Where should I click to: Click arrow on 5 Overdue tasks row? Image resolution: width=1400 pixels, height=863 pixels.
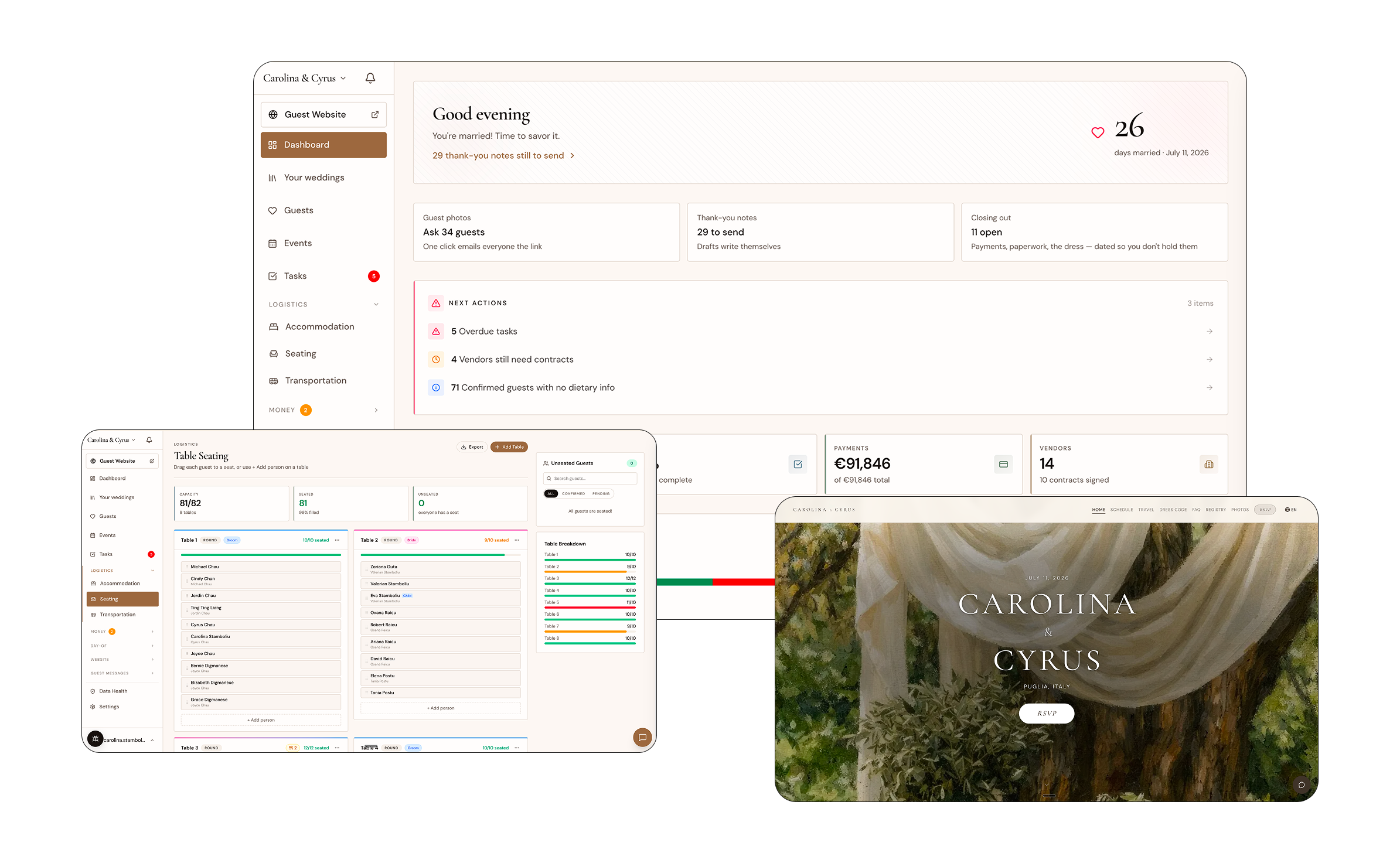click(x=1210, y=332)
